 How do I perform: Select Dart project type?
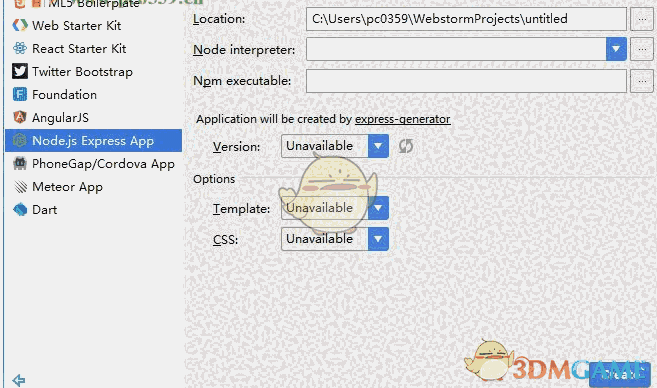coord(93,210)
